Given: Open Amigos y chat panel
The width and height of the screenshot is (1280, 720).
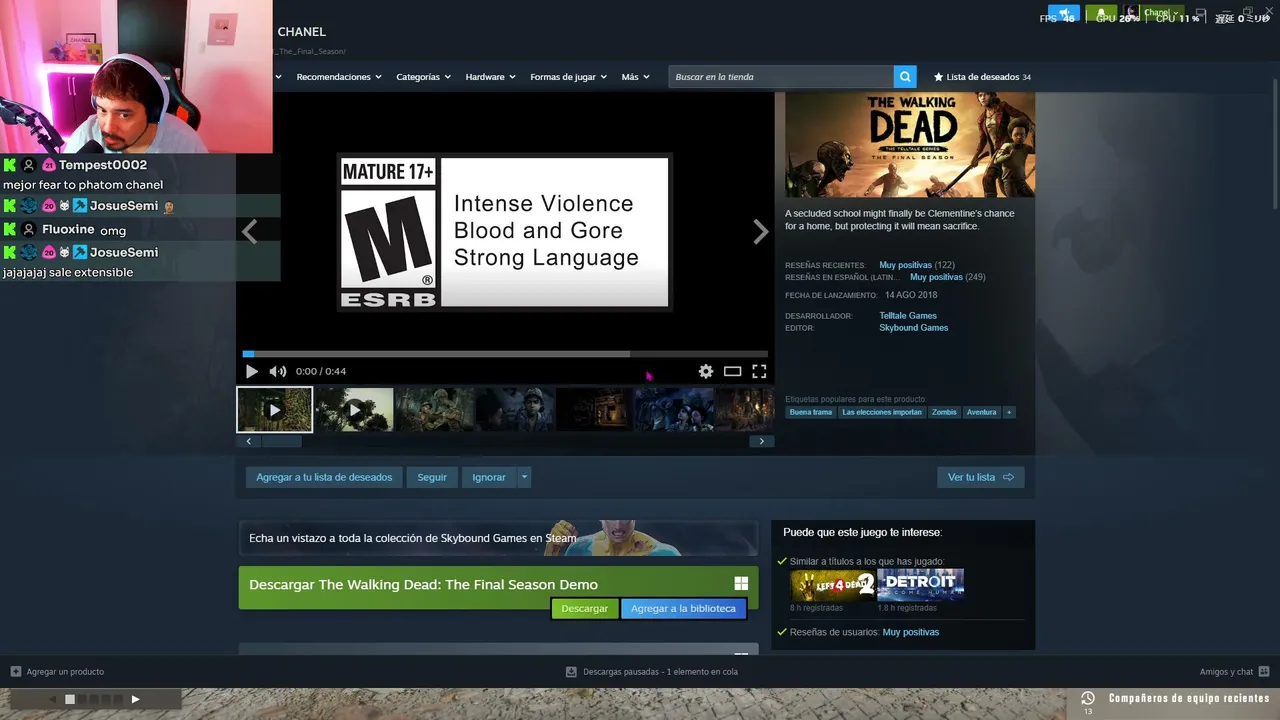Looking at the screenshot, I should (x=1226, y=672).
